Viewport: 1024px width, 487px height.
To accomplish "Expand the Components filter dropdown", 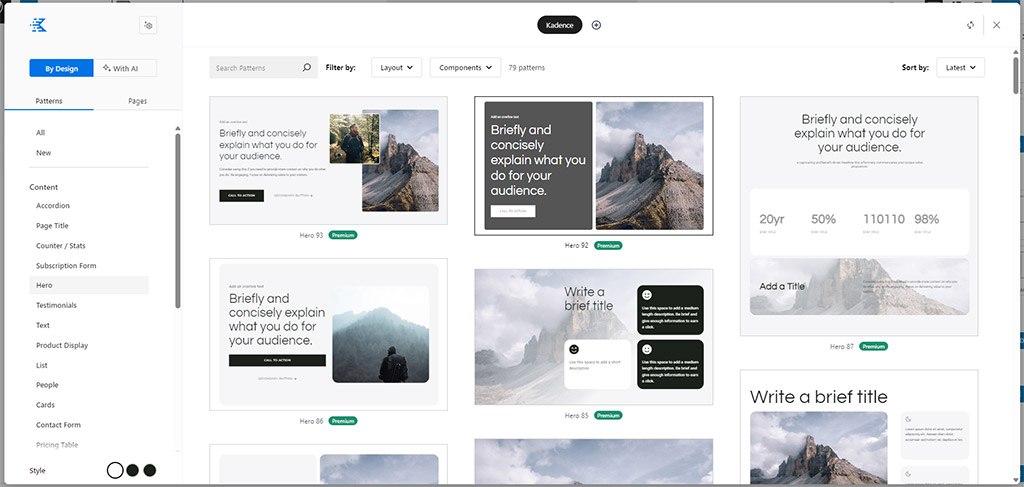I will coord(465,68).
